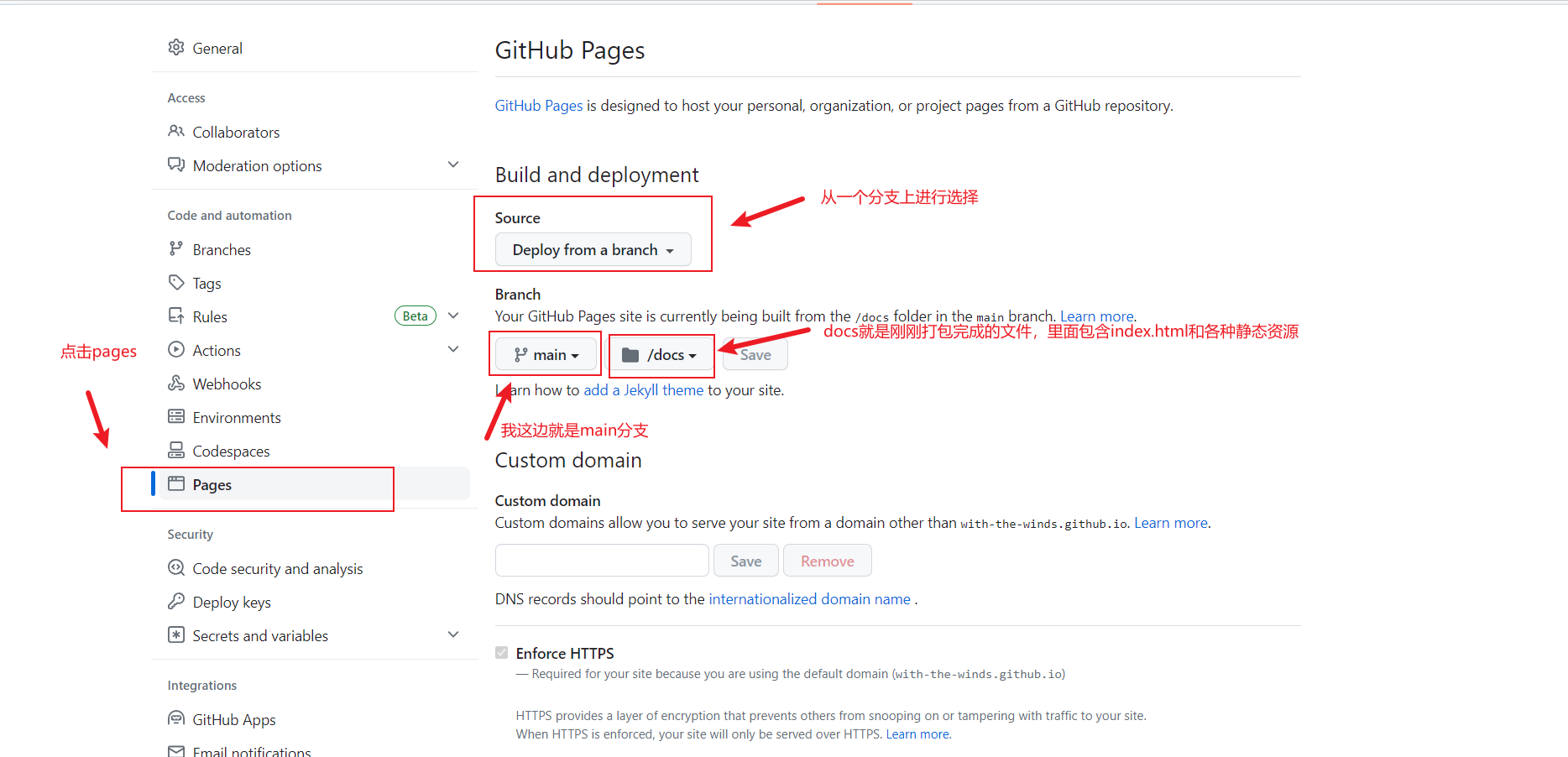The height and width of the screenshot is (757, 1568).
Task: Open internationalized domain name link
Action: pos(810,599)
